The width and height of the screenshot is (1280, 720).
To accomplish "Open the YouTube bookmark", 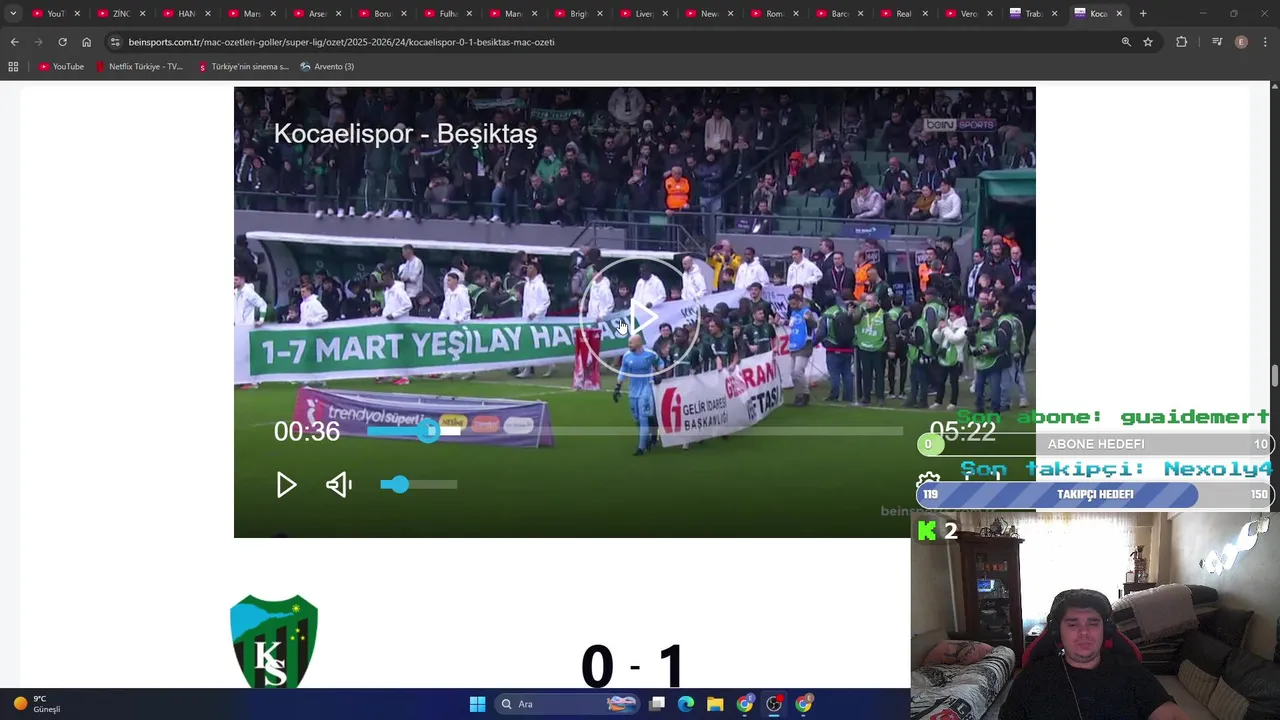I will (x=61, y=66).
